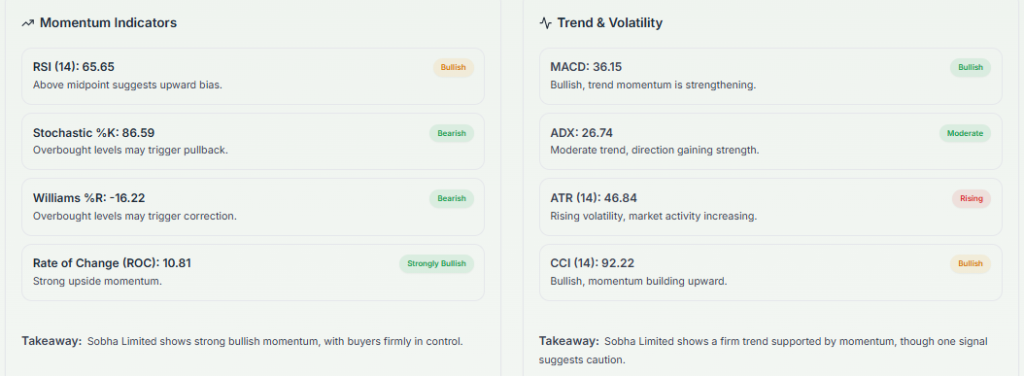Click the Bearish badge on Williams %R
This screenshot has height=376, width=1024.
pyautogui.click(x=452, y=198)
